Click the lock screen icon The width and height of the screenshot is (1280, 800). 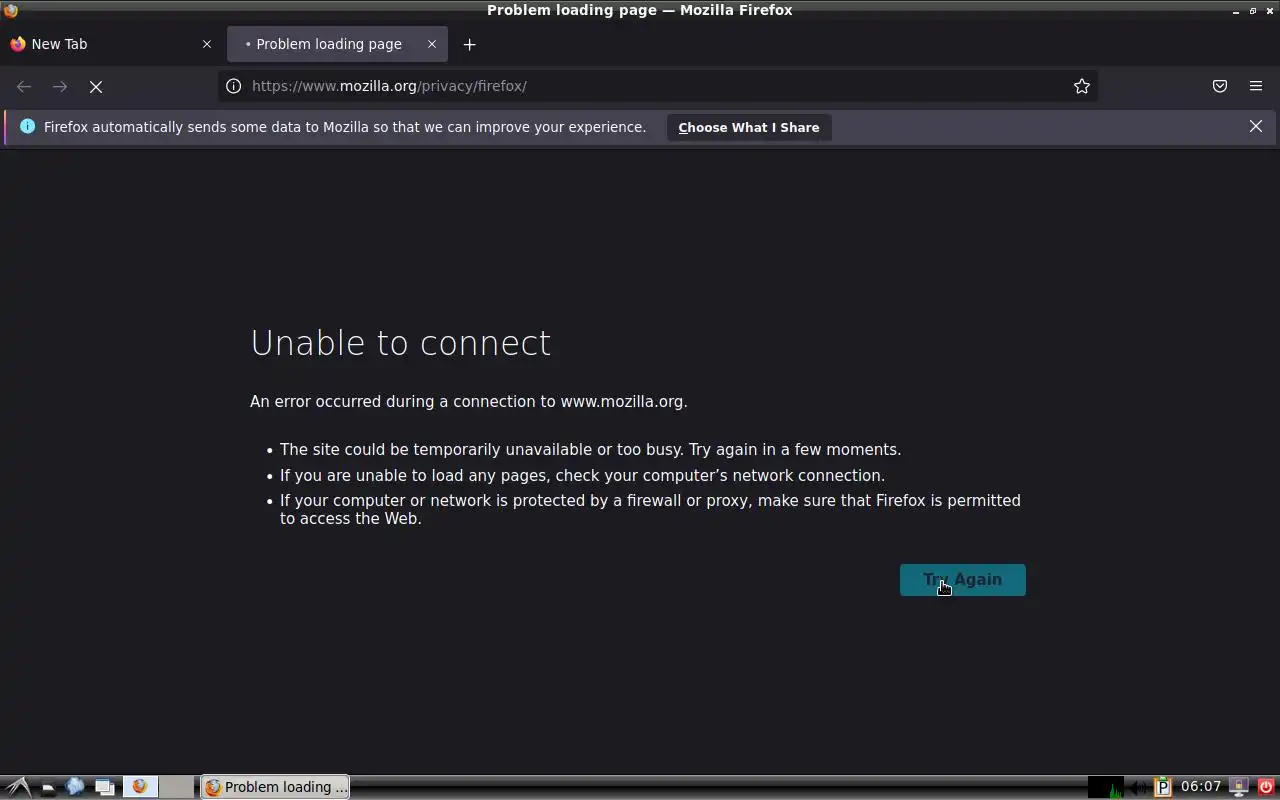1239,787
